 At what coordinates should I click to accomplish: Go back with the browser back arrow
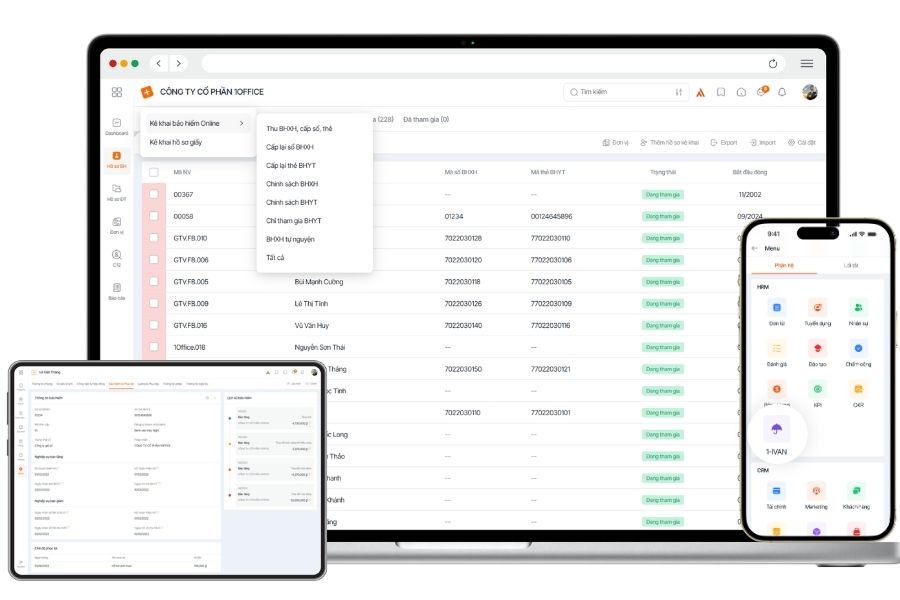click(x=159, y=64)
